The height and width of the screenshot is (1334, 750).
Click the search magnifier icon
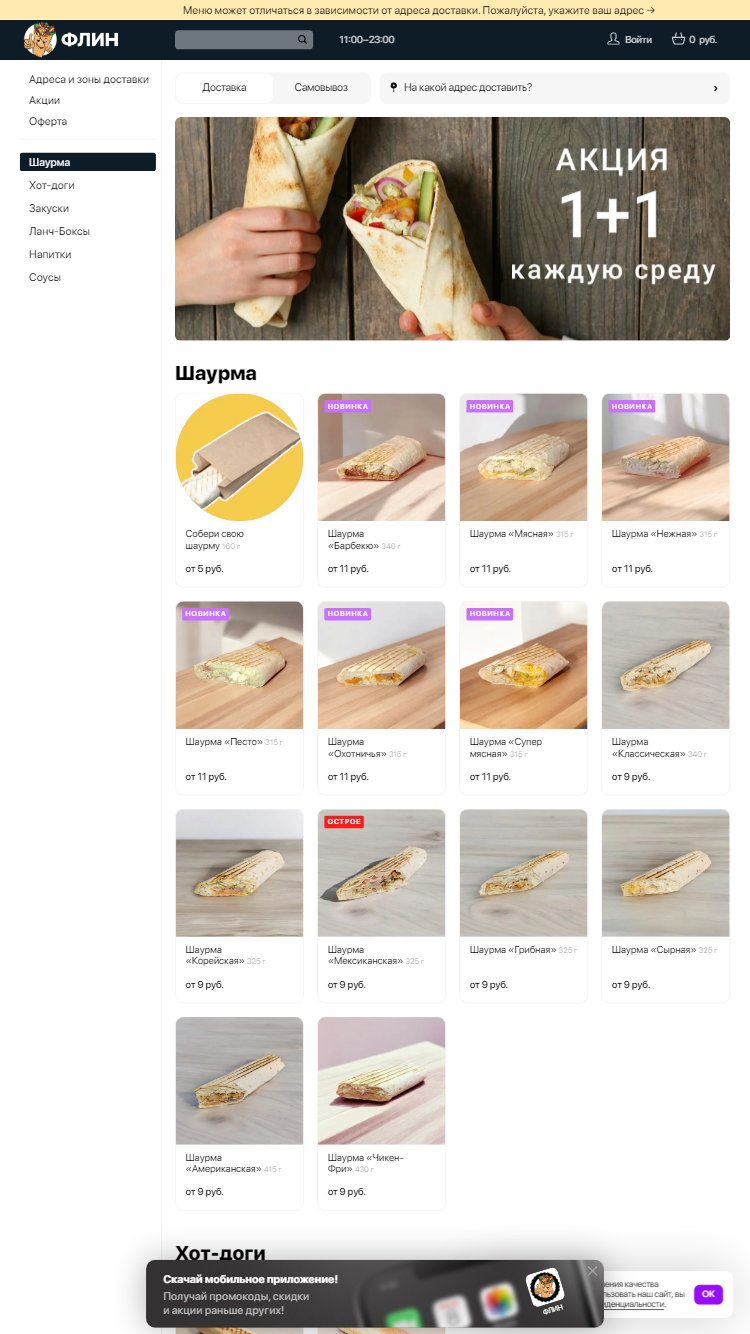click(302, 40)
